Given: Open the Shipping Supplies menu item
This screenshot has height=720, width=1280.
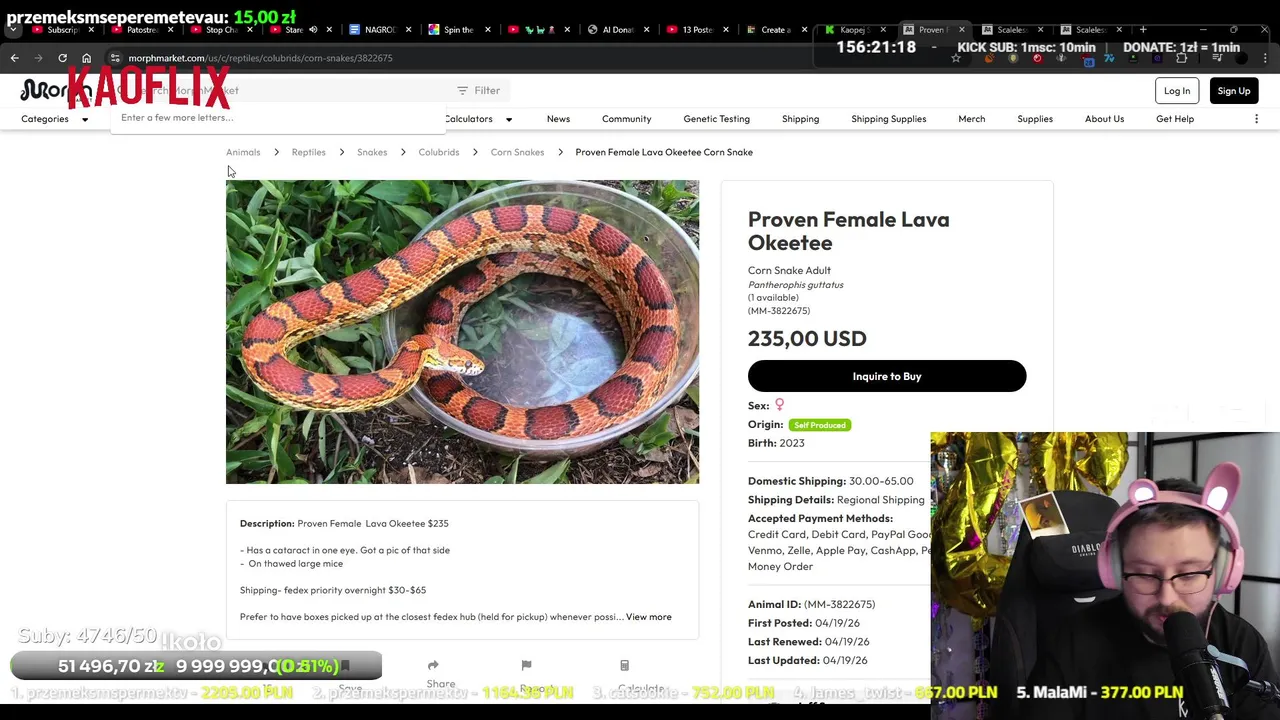Looking at the screenshot, I should [x=888, y=119].
